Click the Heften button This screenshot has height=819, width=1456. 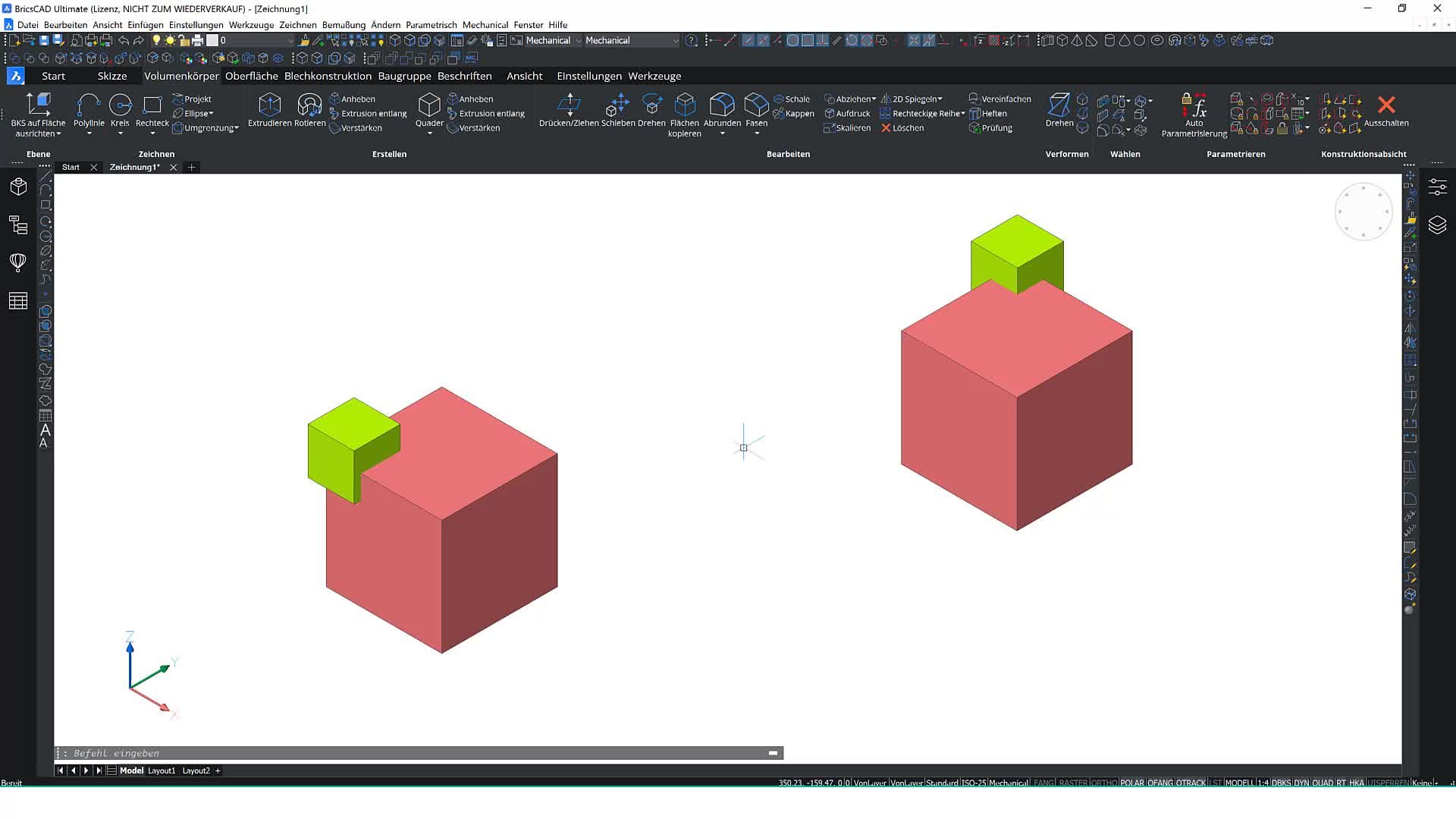click(988, 114)
